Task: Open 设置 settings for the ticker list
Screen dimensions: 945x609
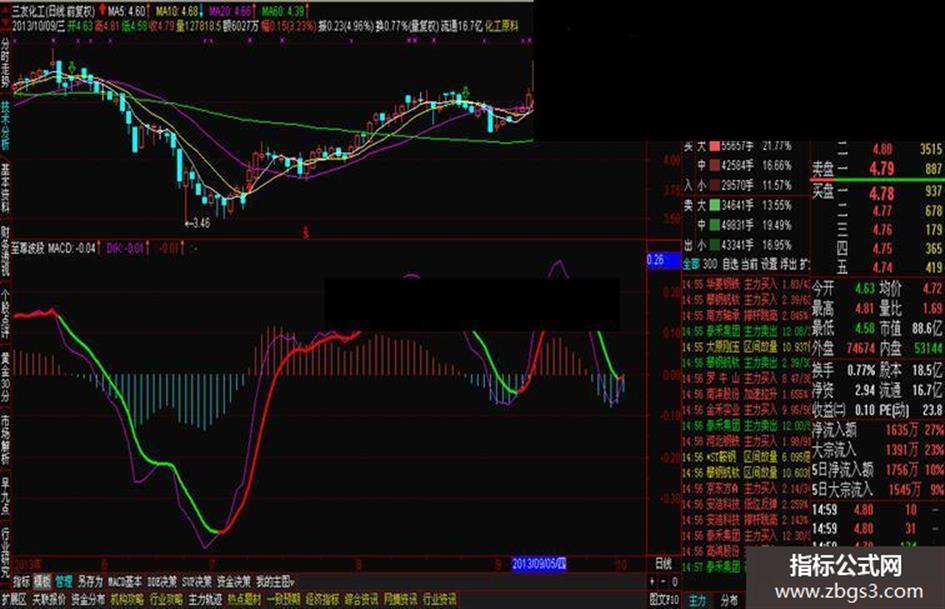Action: coord(768,264)
